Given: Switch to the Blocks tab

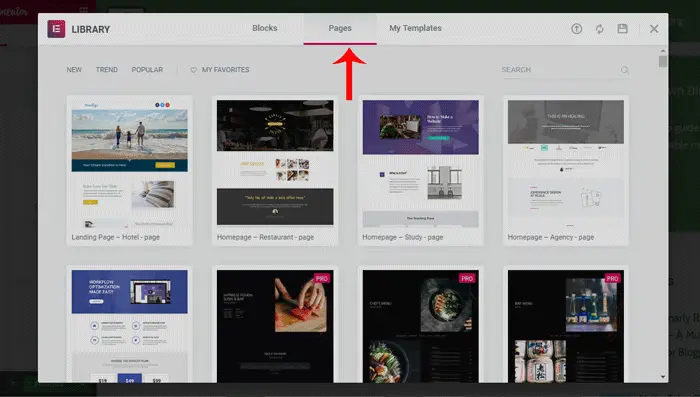Looking at the screenshot, I should pos(265,28).
